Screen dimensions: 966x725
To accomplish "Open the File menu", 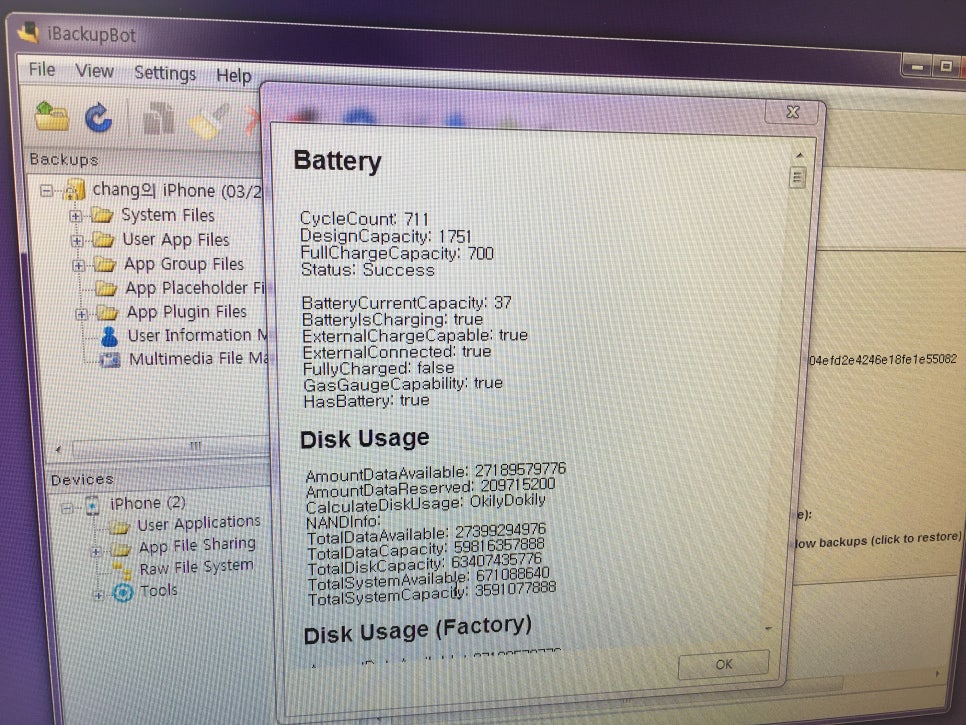I will pyautogui.click(x=42, y=70).
